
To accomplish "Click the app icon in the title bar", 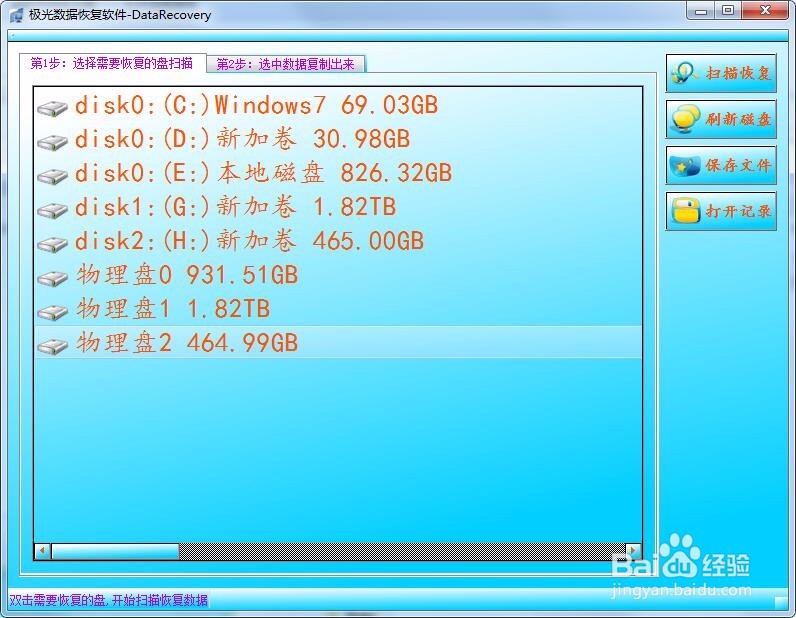I will [16, 15].
